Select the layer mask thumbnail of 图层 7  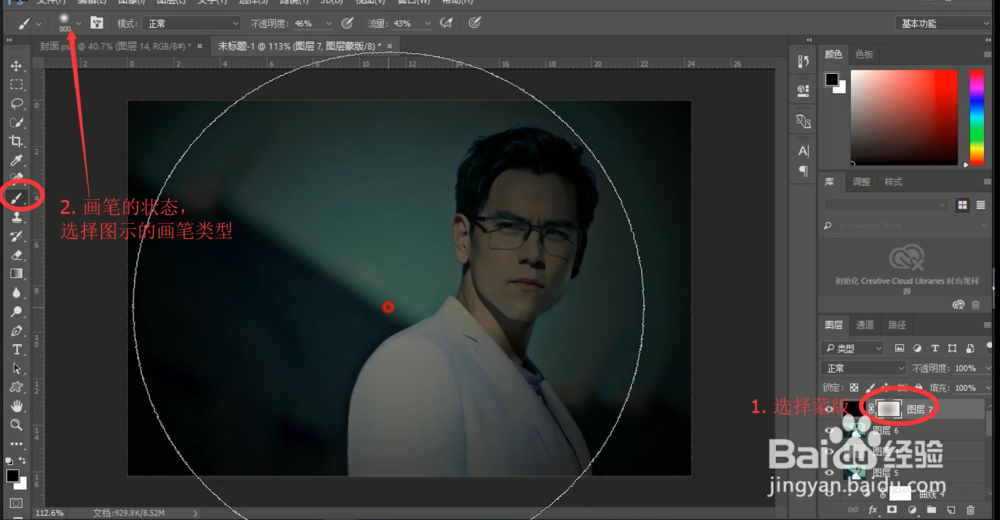888,409
